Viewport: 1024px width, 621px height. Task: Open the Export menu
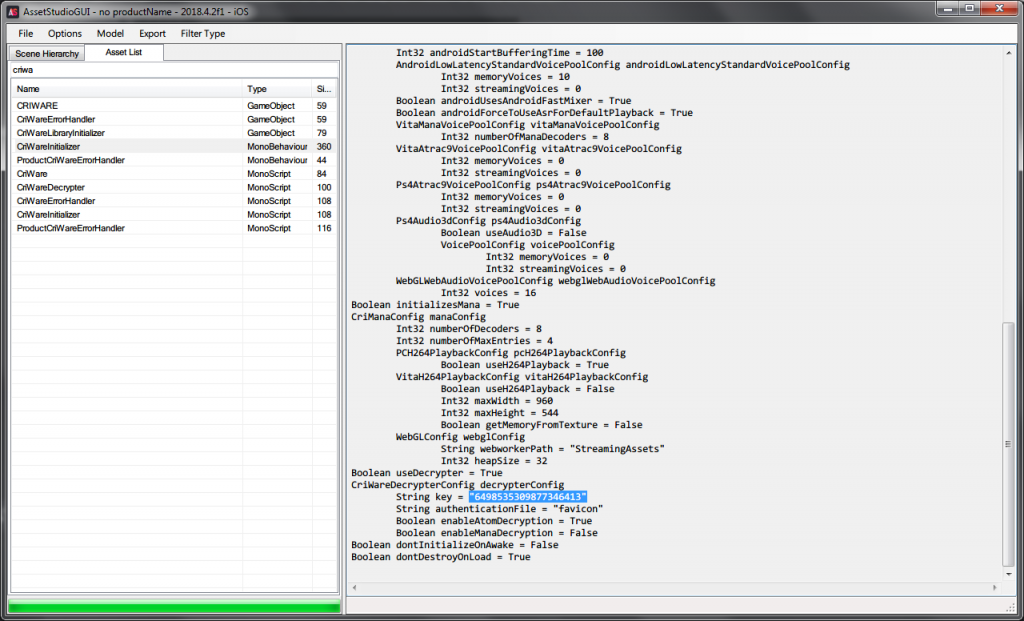pos(152,34)
